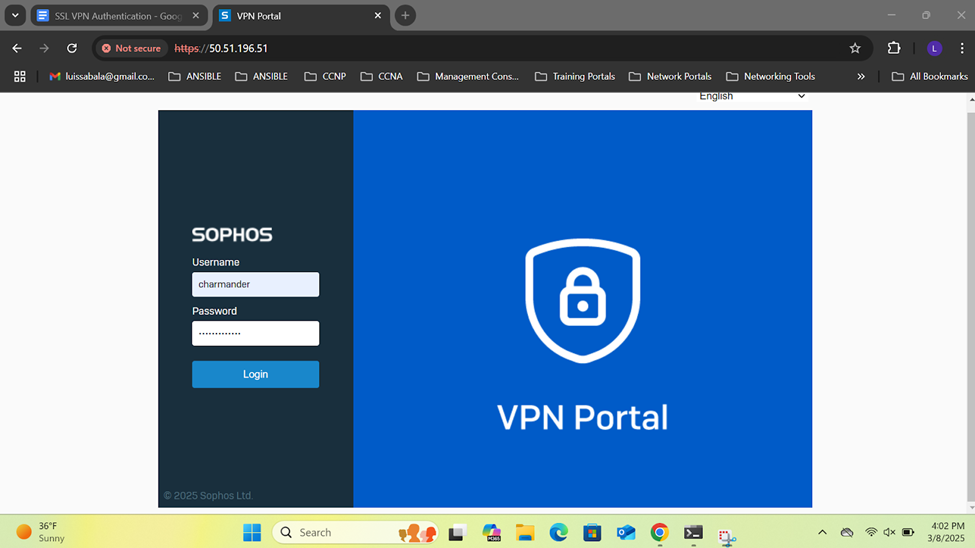Click the Wi-Fi tray icon
The width and height of the screenshot is (975, 548).
click(x=871, y=532)
